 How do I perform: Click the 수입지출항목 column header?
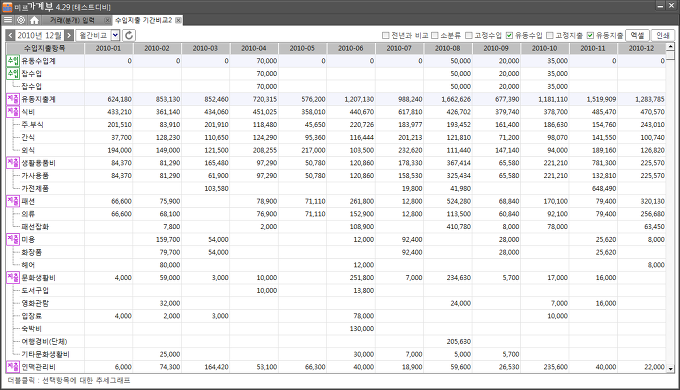(x=45, y=48)
